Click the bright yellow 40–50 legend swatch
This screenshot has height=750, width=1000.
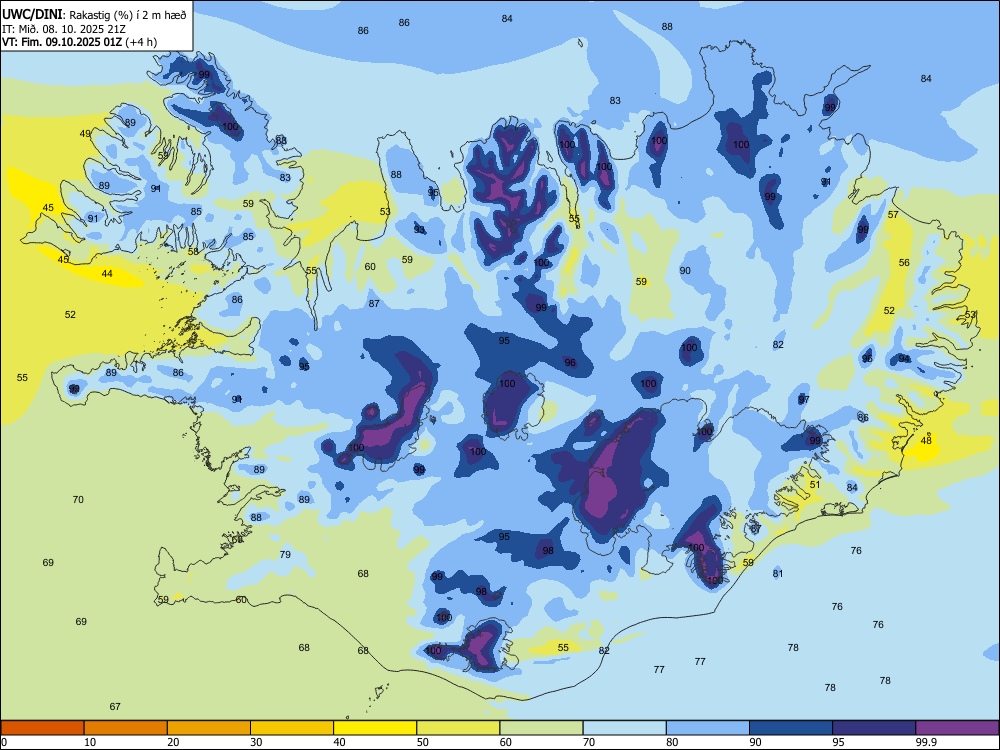click(375, 728)
